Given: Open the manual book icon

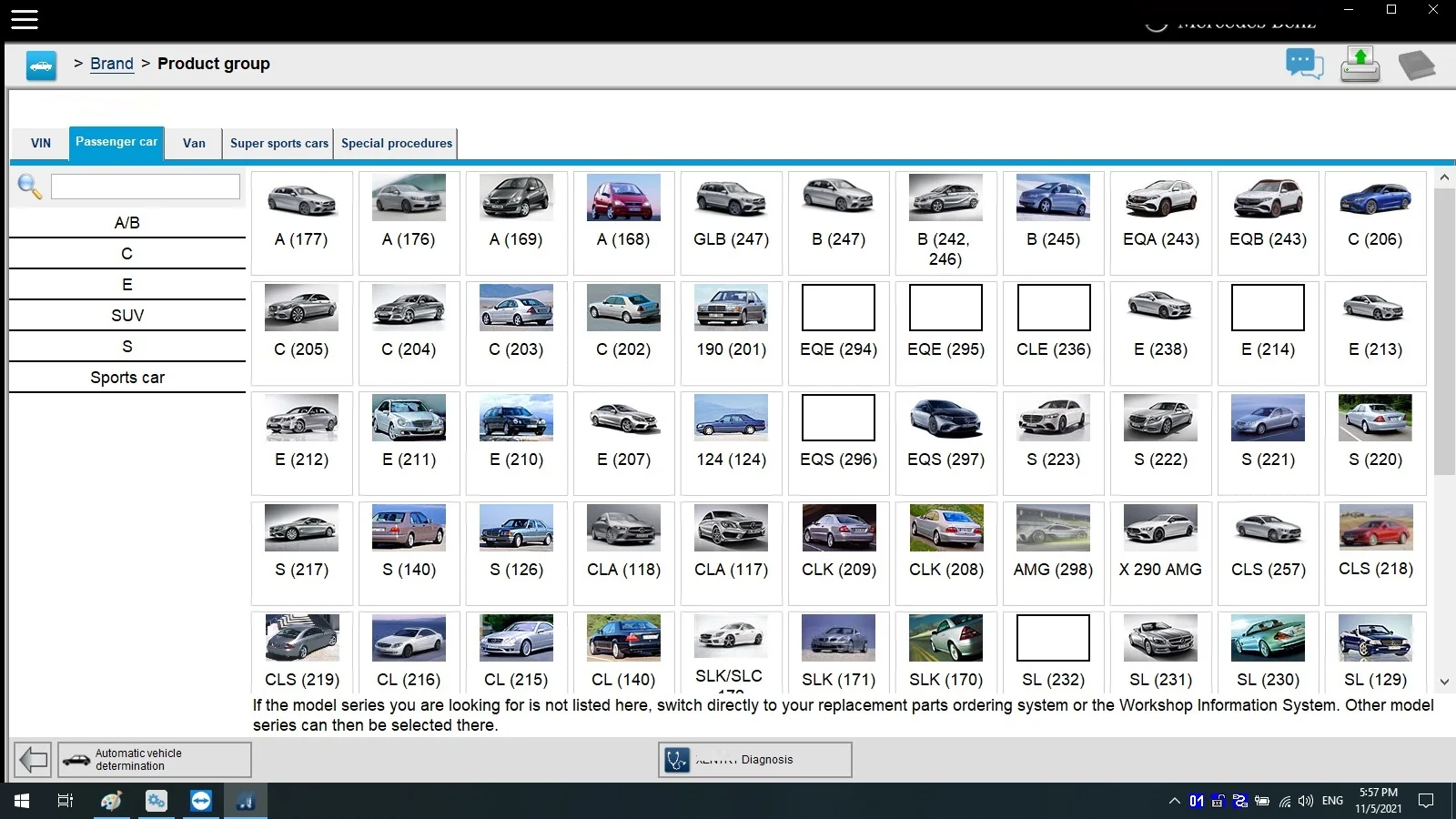Looking at the screenshot, I should 1416,65.
